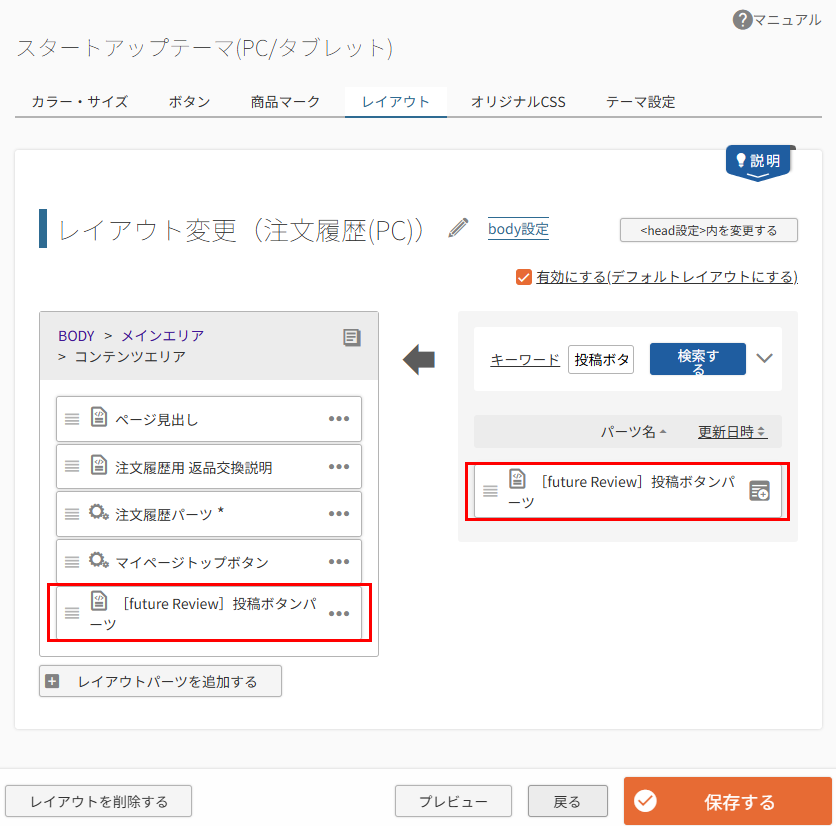Open the ellipsis menu on ページ見出し

339,419
